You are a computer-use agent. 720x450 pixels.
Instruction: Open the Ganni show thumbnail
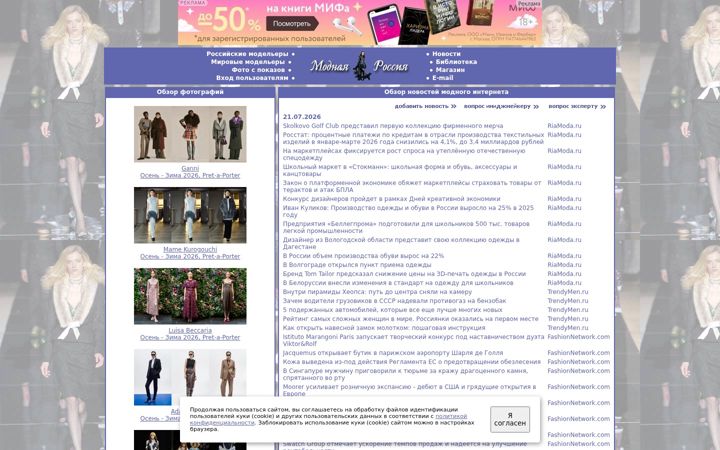[x=190, y=134]
